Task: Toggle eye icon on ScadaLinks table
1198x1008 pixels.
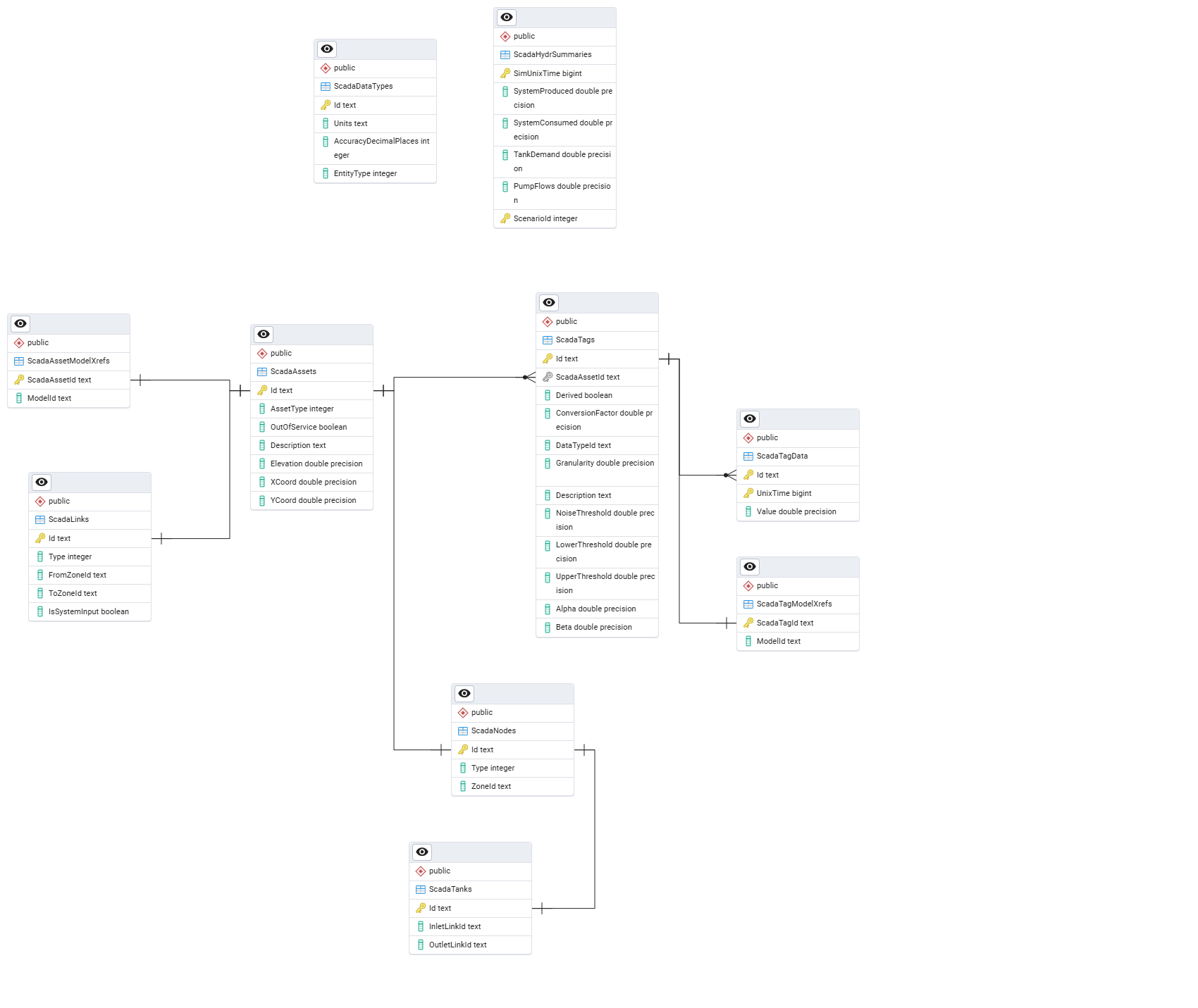Action: click(42, 483)
